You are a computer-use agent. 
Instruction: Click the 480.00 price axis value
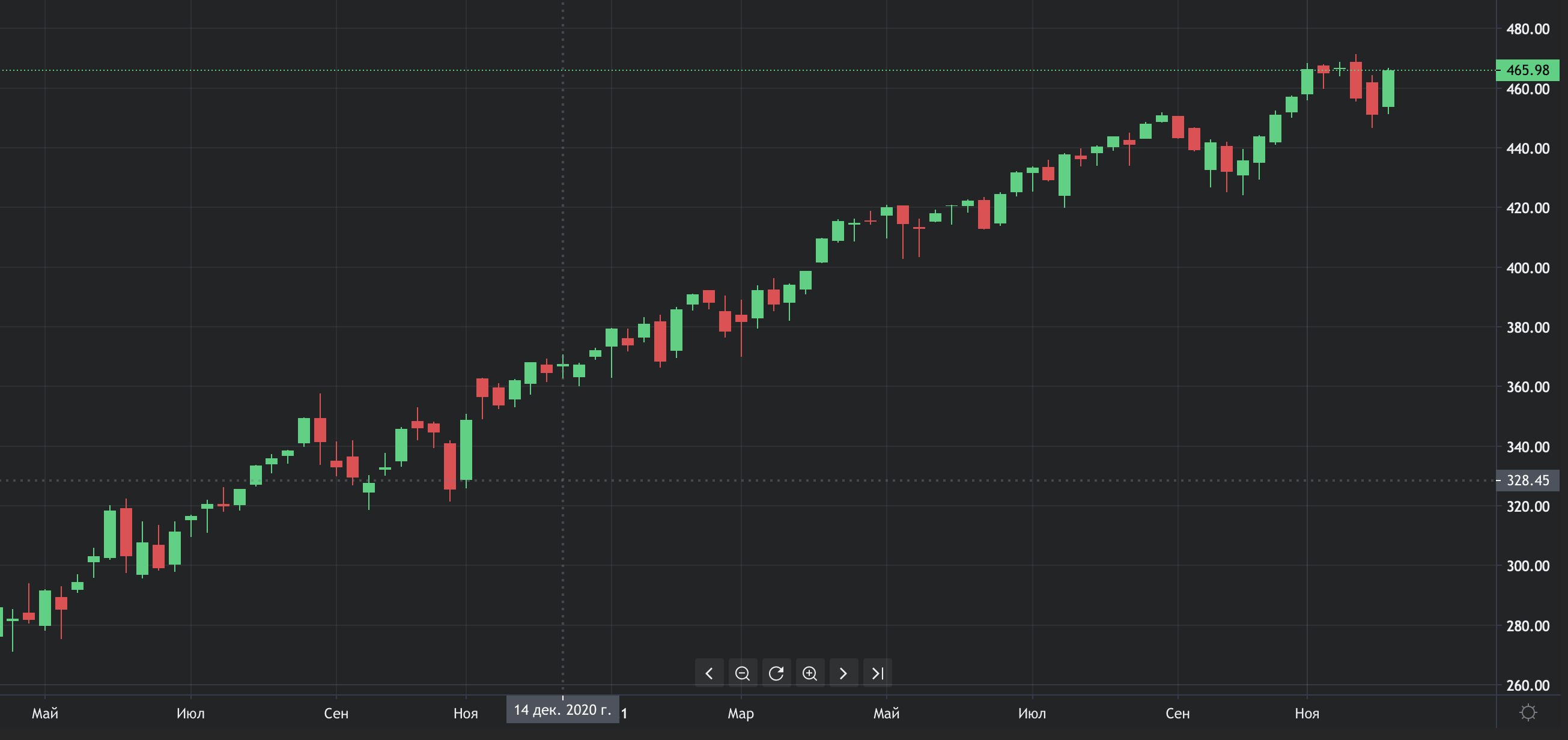click(1528, 29)
